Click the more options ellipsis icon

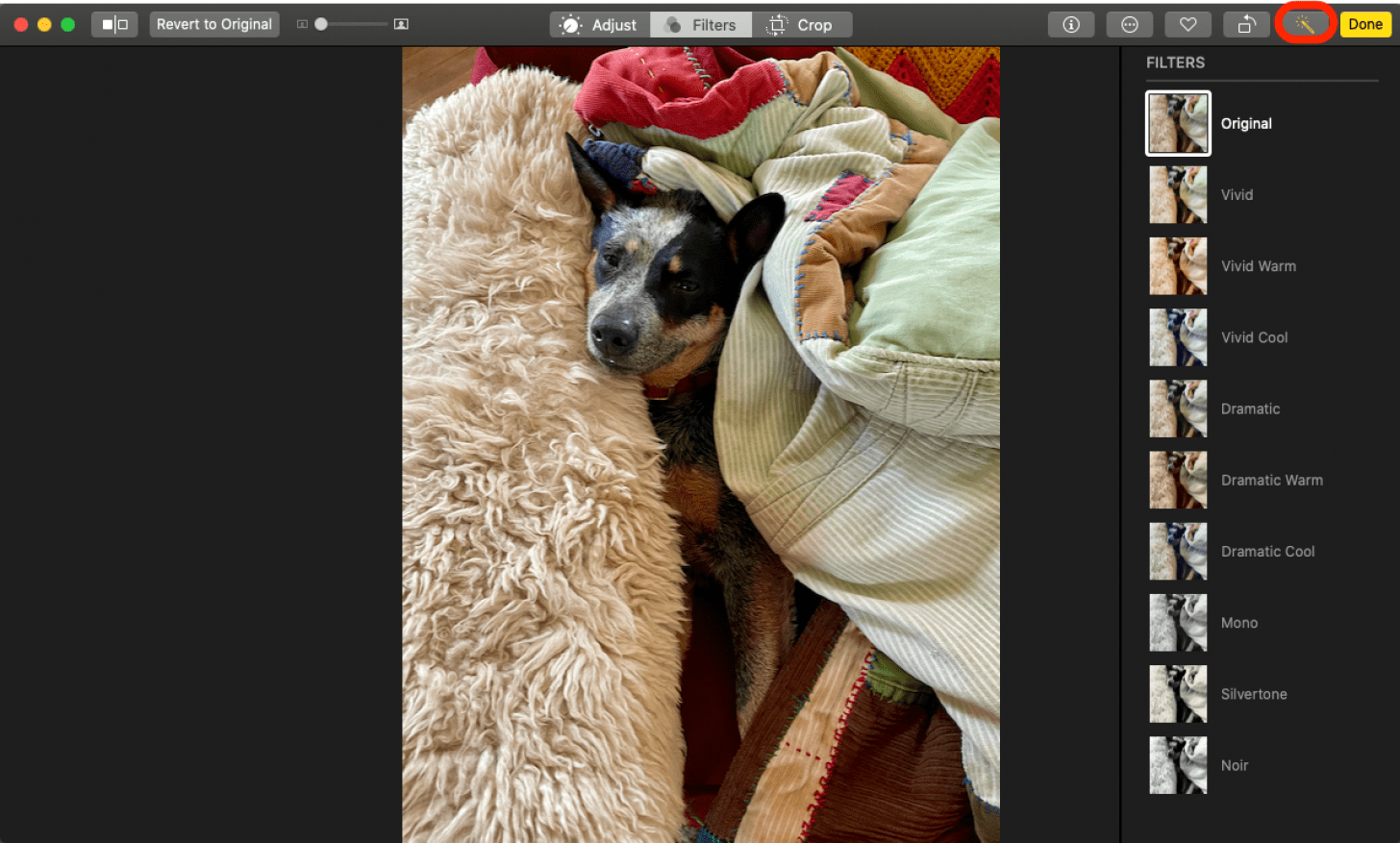tap(1129, 24)
